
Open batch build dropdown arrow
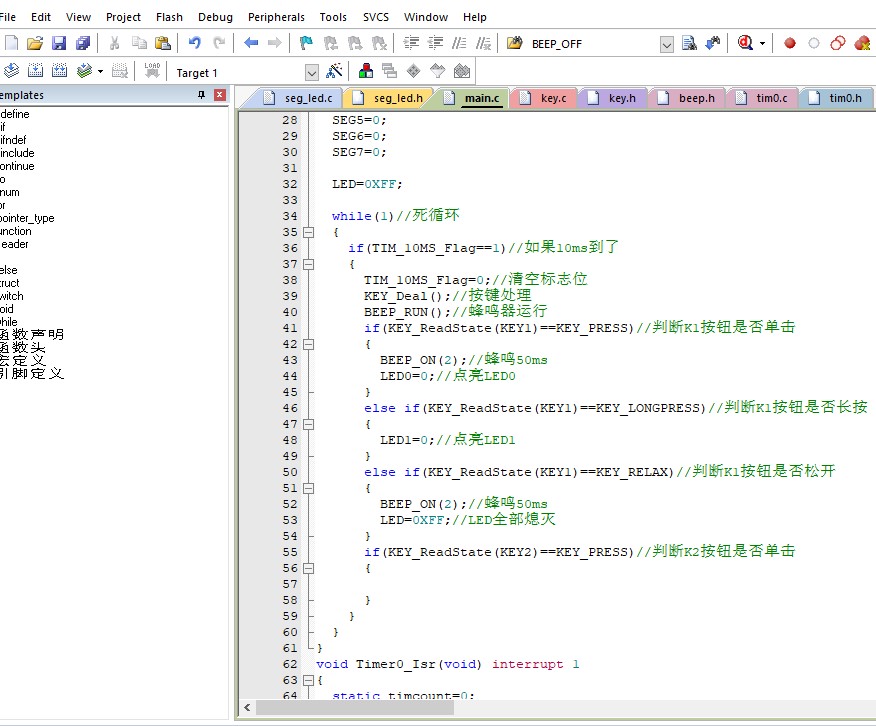[x=101, y=71]
